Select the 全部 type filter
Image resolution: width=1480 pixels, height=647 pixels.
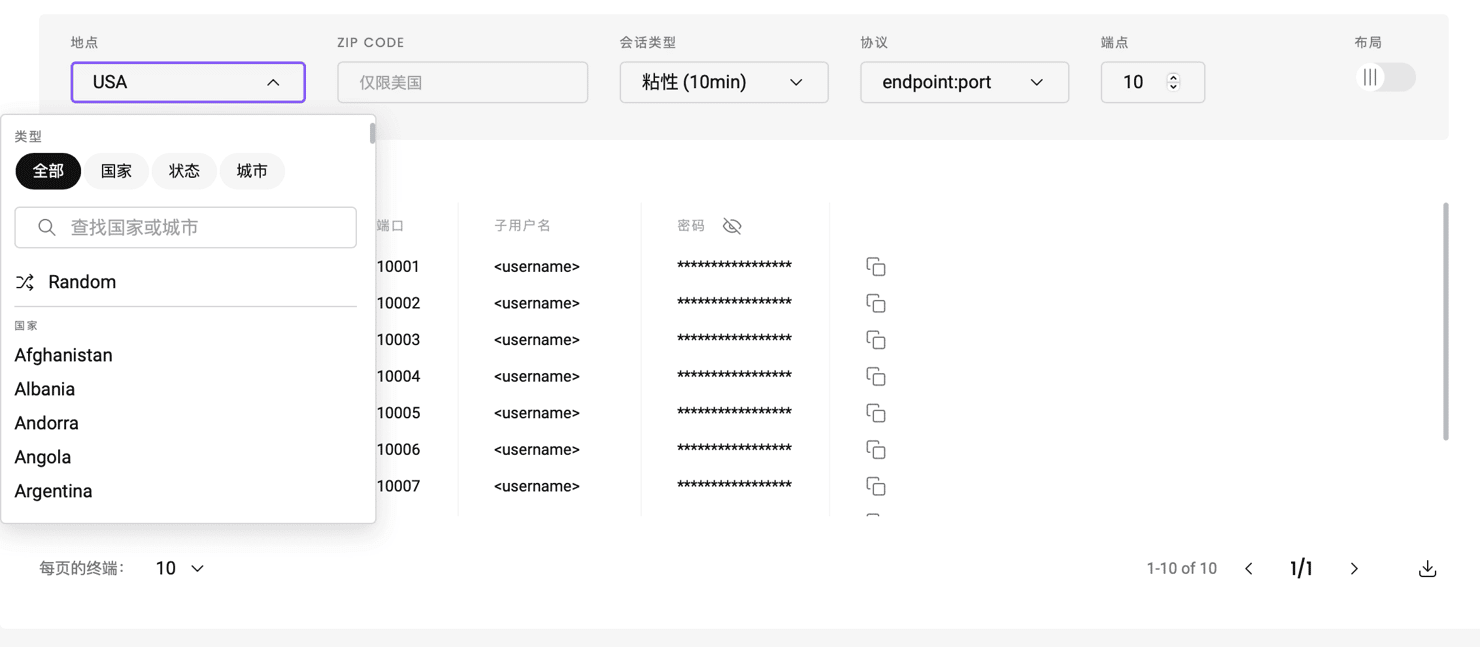(48, 171)
